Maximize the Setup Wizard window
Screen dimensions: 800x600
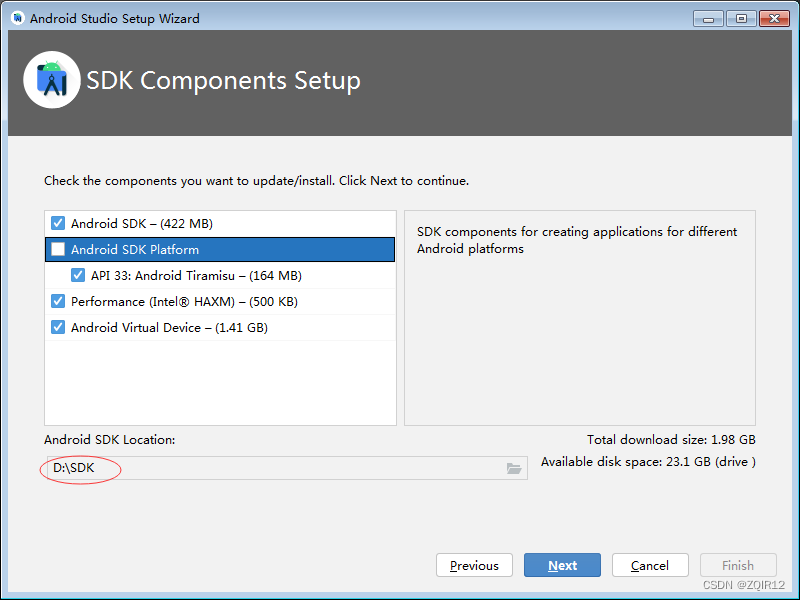click(x=741, y=19)
